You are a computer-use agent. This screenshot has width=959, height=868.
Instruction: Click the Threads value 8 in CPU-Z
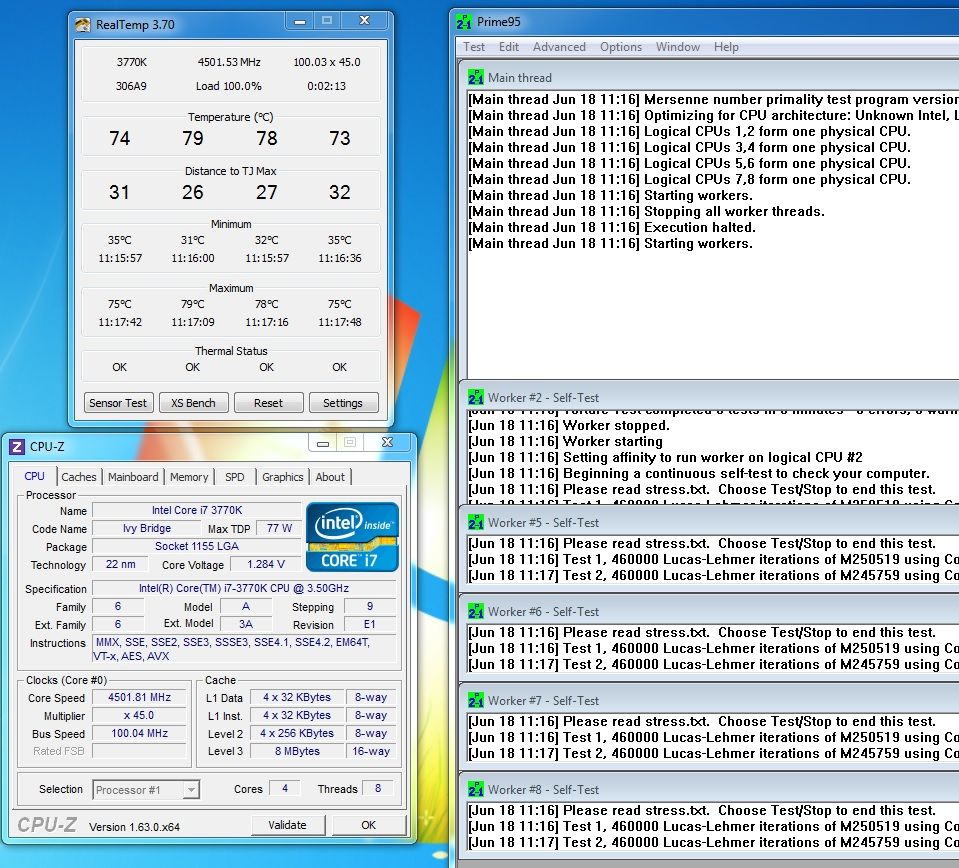pos(378,789)
